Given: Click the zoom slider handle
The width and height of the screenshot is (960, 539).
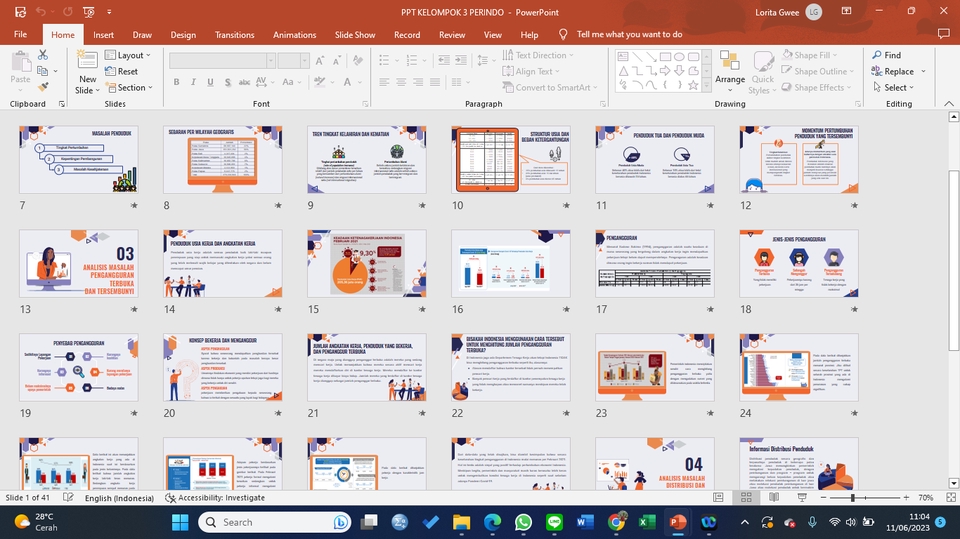Looking at the screenshot, I should (x=852, y=497).
